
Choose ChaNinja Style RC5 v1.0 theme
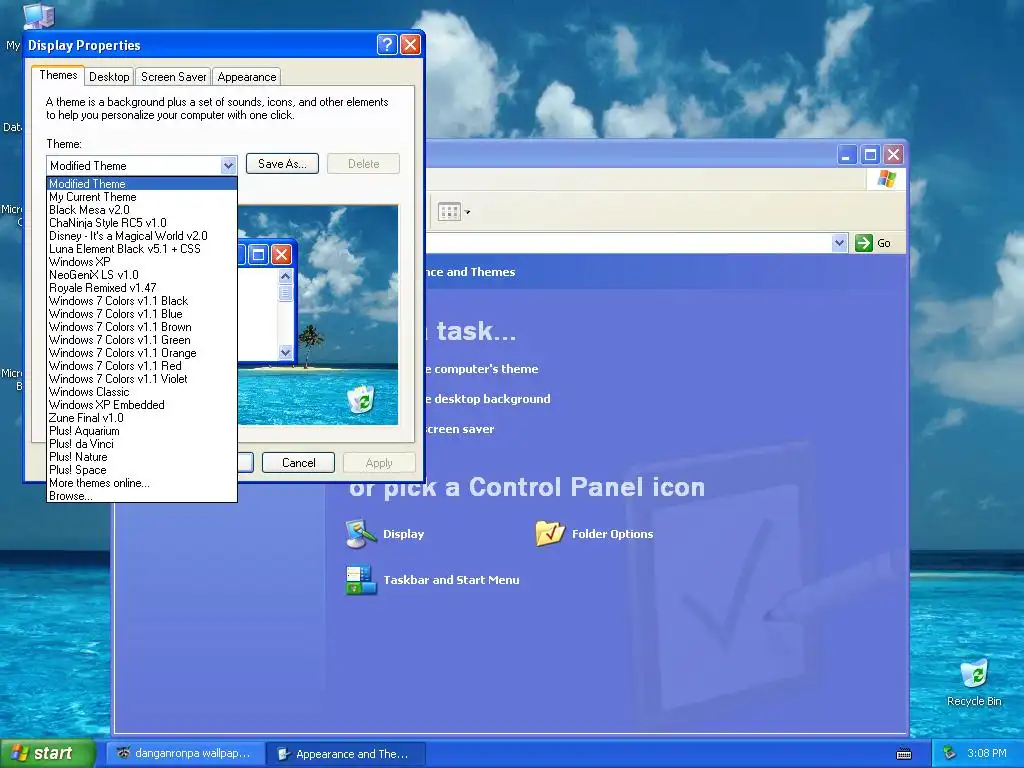[142, 223]
